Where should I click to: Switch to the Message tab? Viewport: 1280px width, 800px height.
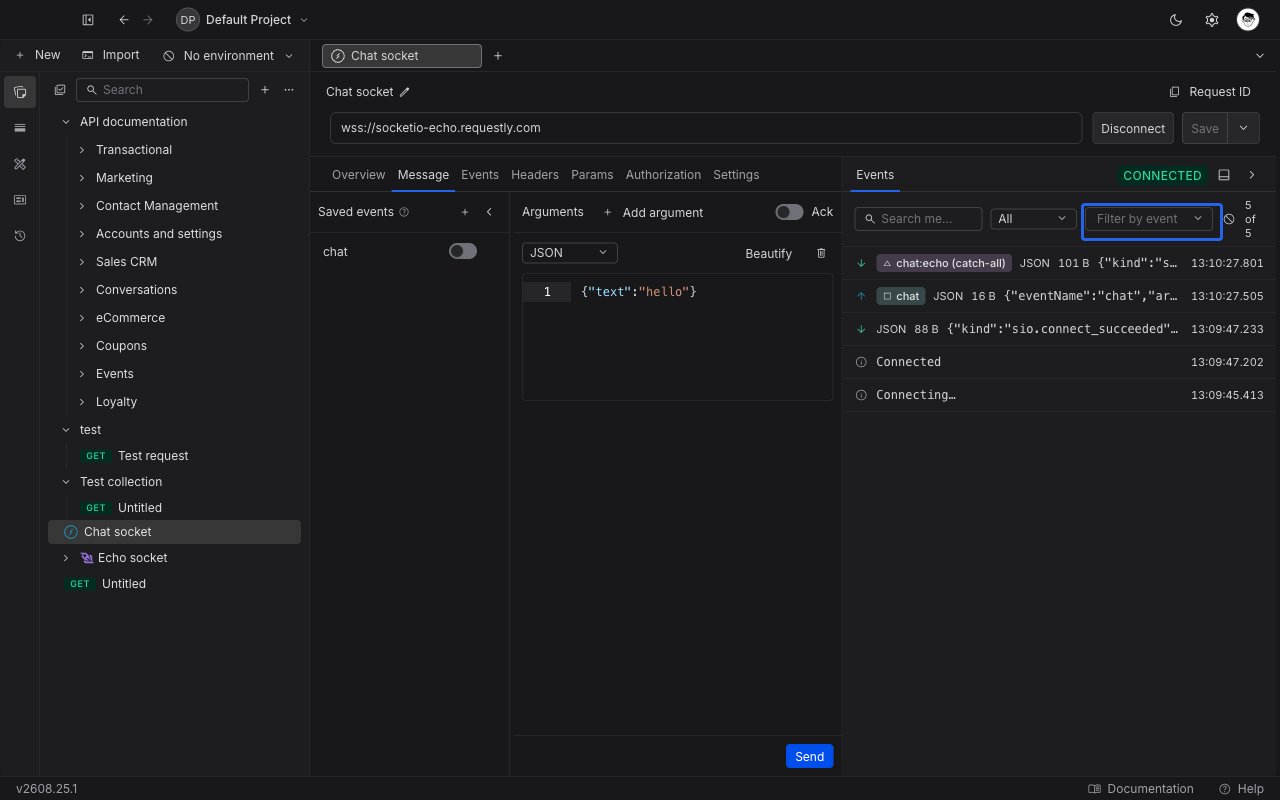(x=423, y=174)
